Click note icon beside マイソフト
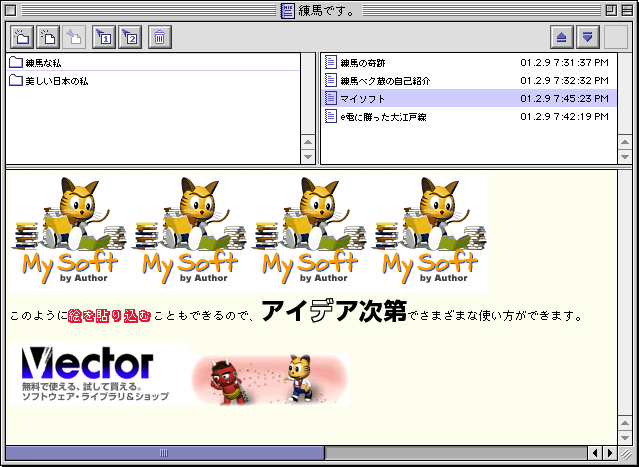Screen dimensions: 639x467 coord(331,98)
